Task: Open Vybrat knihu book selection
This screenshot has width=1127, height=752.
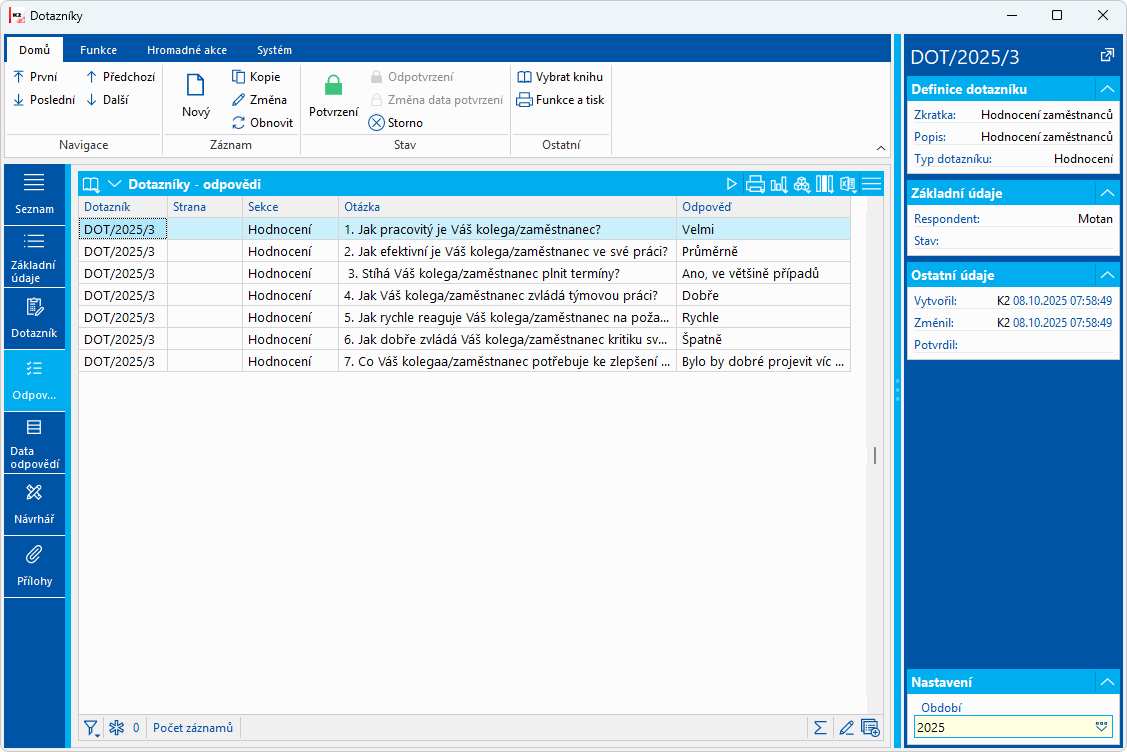Action: pos(561,77)
